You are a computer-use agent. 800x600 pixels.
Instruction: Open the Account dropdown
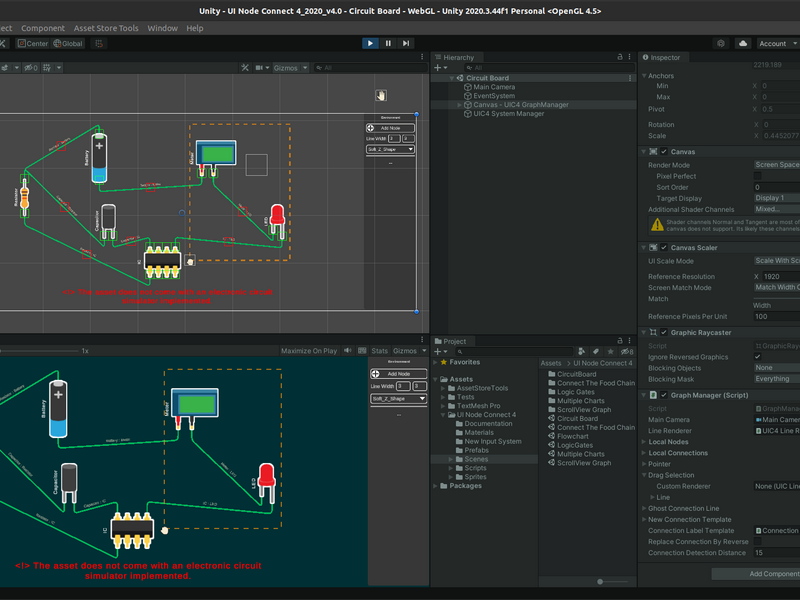click(778, 43)
